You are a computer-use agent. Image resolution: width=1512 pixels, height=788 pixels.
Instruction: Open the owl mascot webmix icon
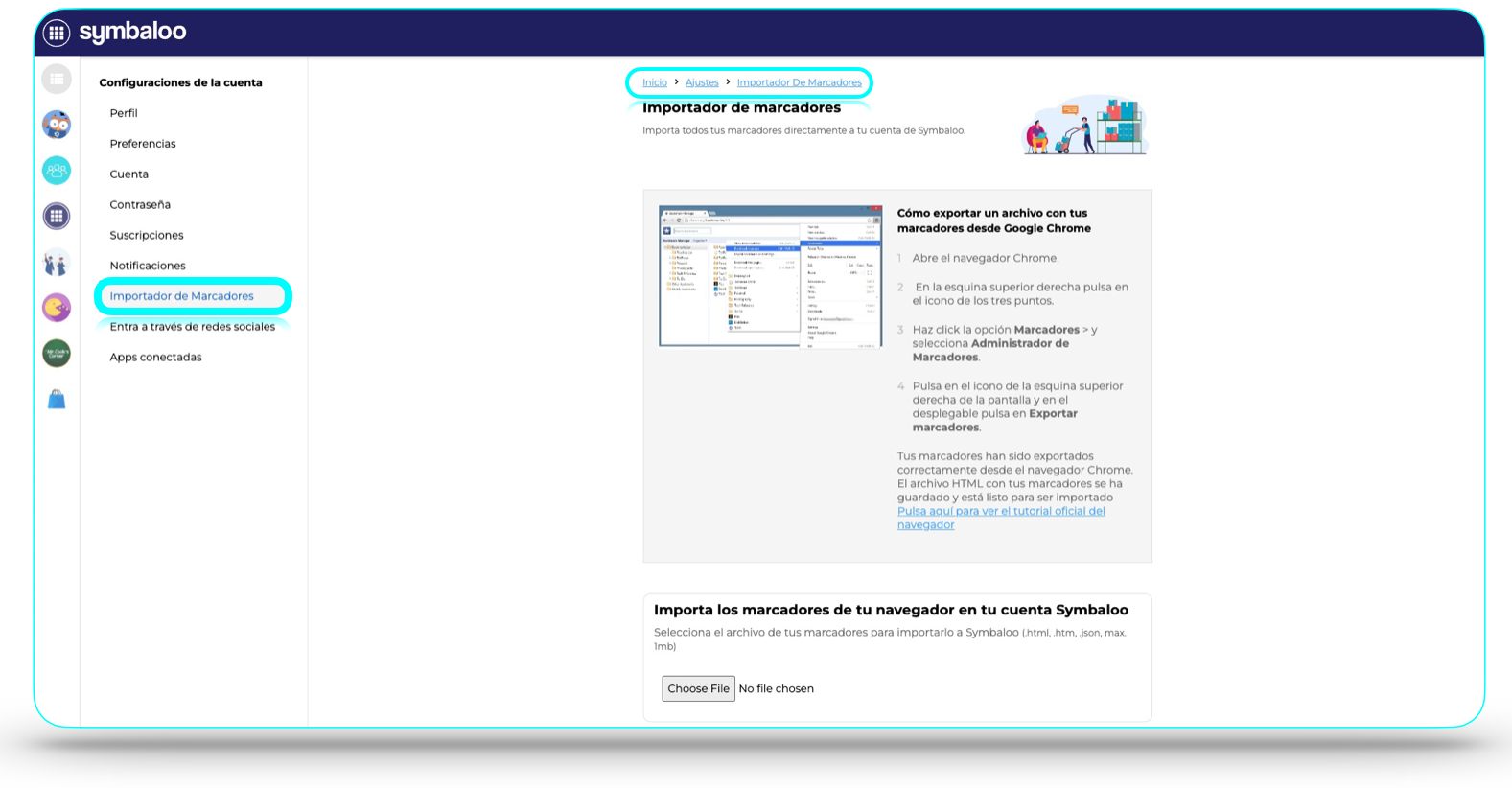tap(57, 125)
